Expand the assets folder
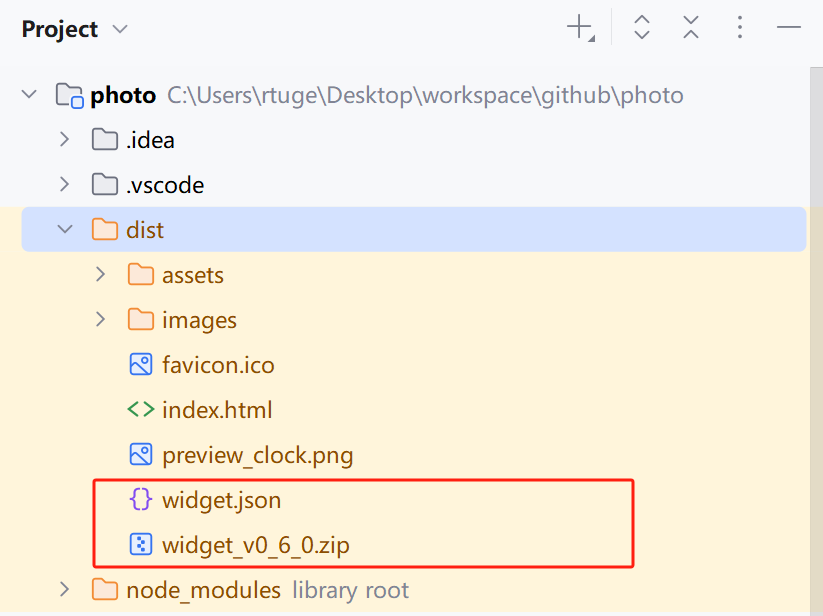 point(100,274)
